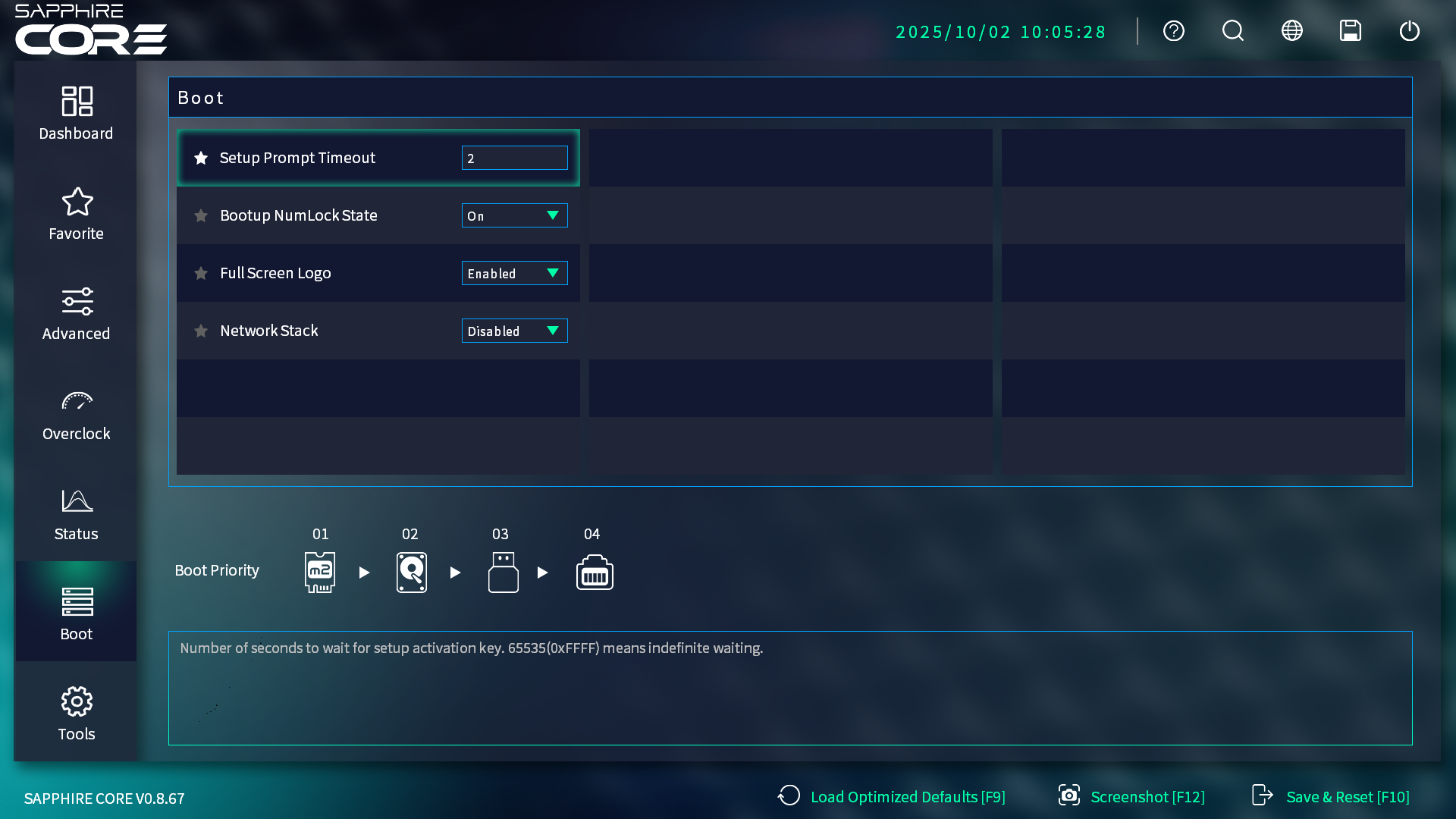
Task: Click the power icon at top right
Action: (x=1409, y=31)
